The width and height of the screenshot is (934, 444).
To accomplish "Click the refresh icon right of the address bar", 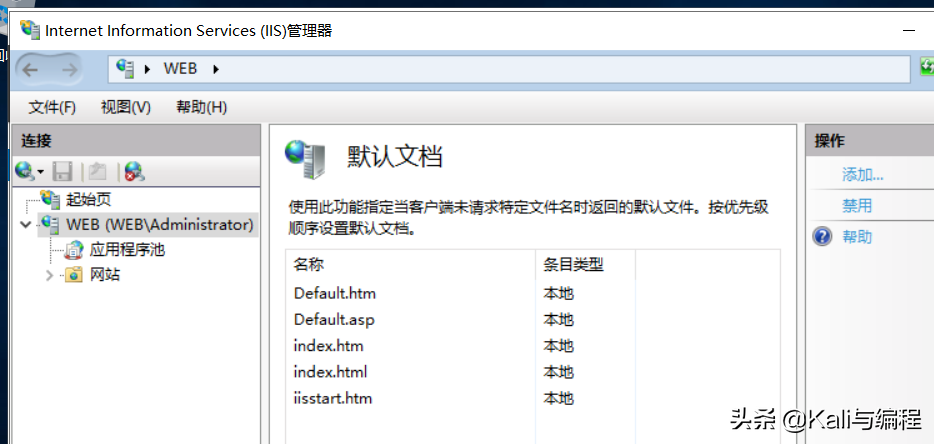I will (x=927, y=67).
